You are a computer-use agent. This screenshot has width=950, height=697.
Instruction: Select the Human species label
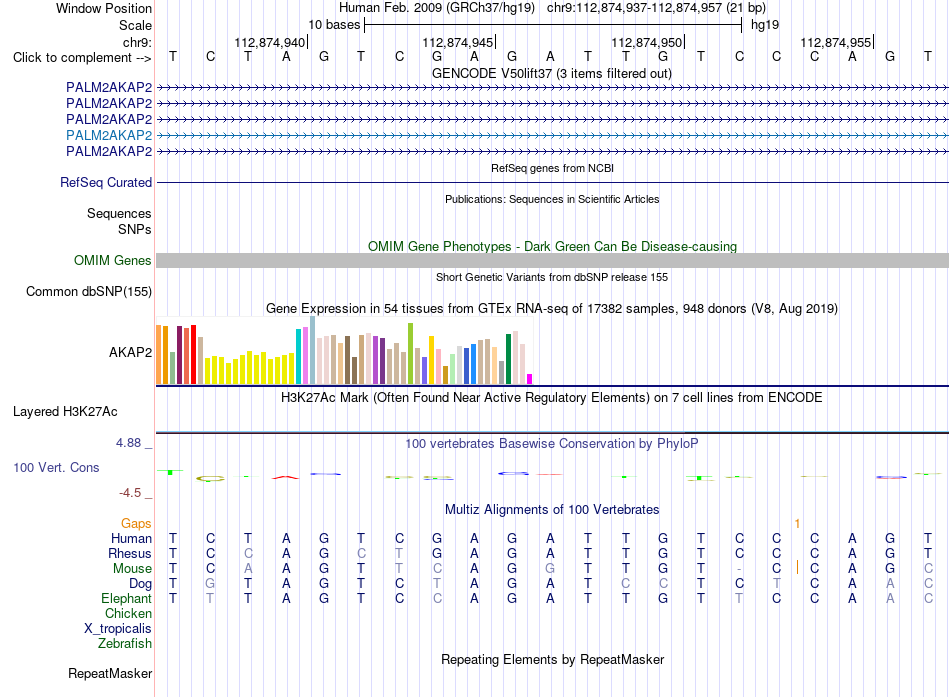pos(131,538)
